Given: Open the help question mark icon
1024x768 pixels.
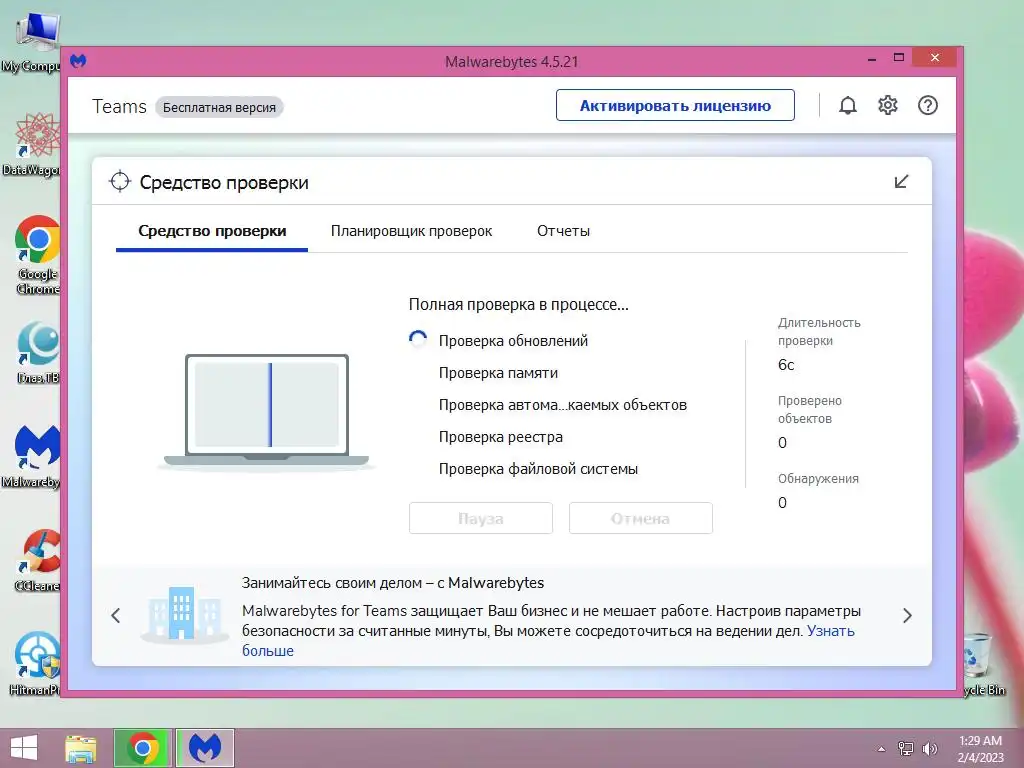Looking at the screenshot, I should pos(927,105).
